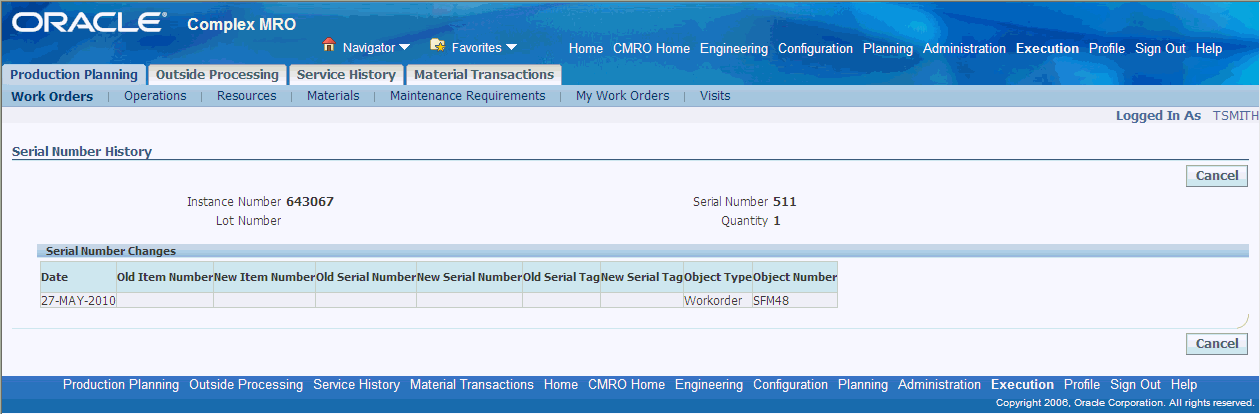Click the New Serial Tag column header

pyautogui.click(x=642, y=277)
